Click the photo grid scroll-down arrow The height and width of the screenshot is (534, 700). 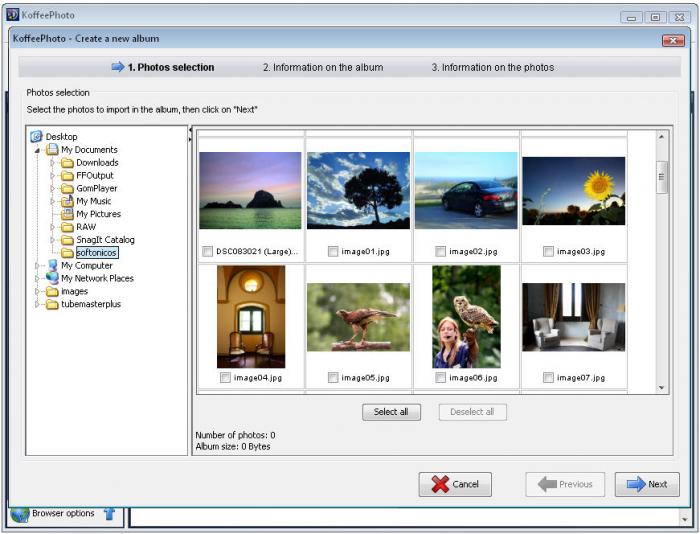pyautogui.click(x=662, y=388)
